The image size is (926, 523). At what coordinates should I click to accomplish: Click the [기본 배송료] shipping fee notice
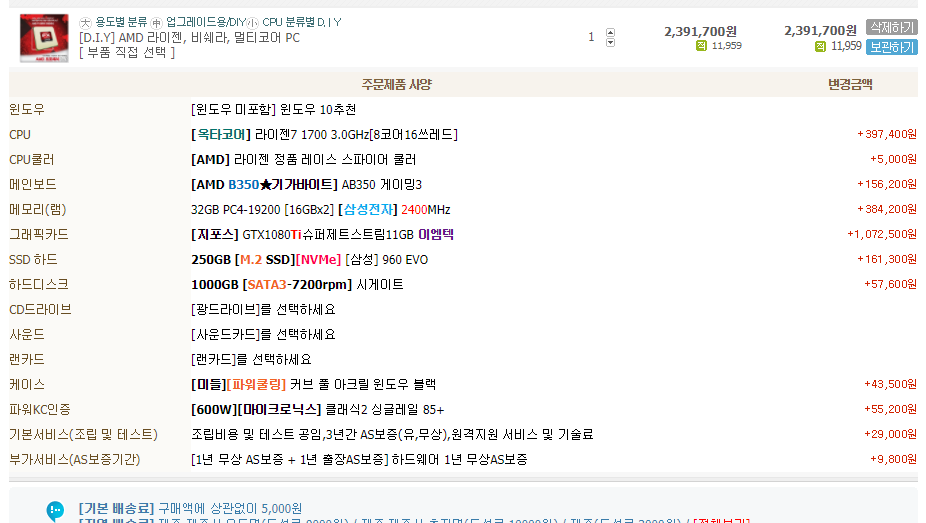click(190, 508)
